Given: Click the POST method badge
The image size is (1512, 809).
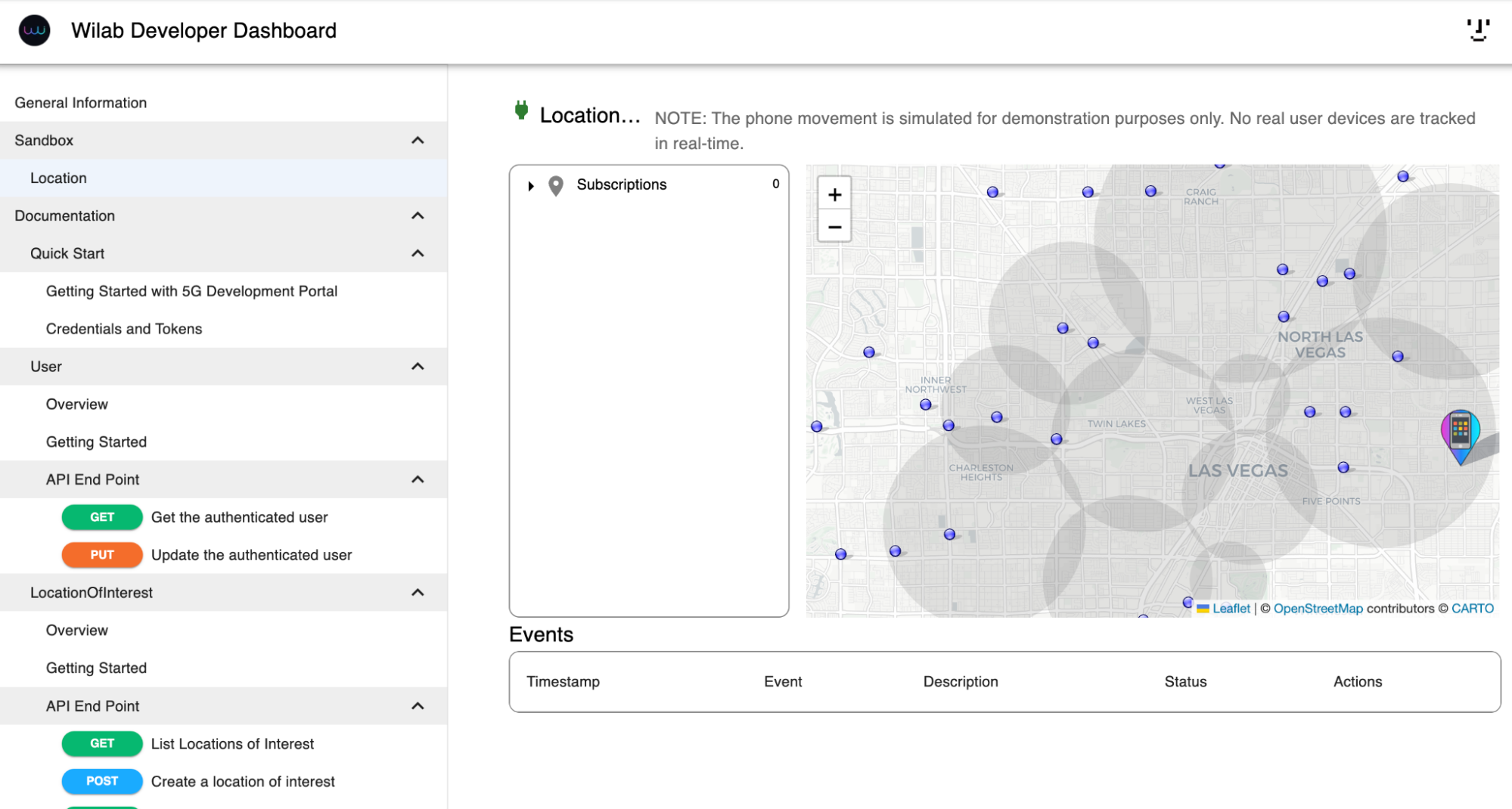Looking at the screenshot, I should click(102, 781).
